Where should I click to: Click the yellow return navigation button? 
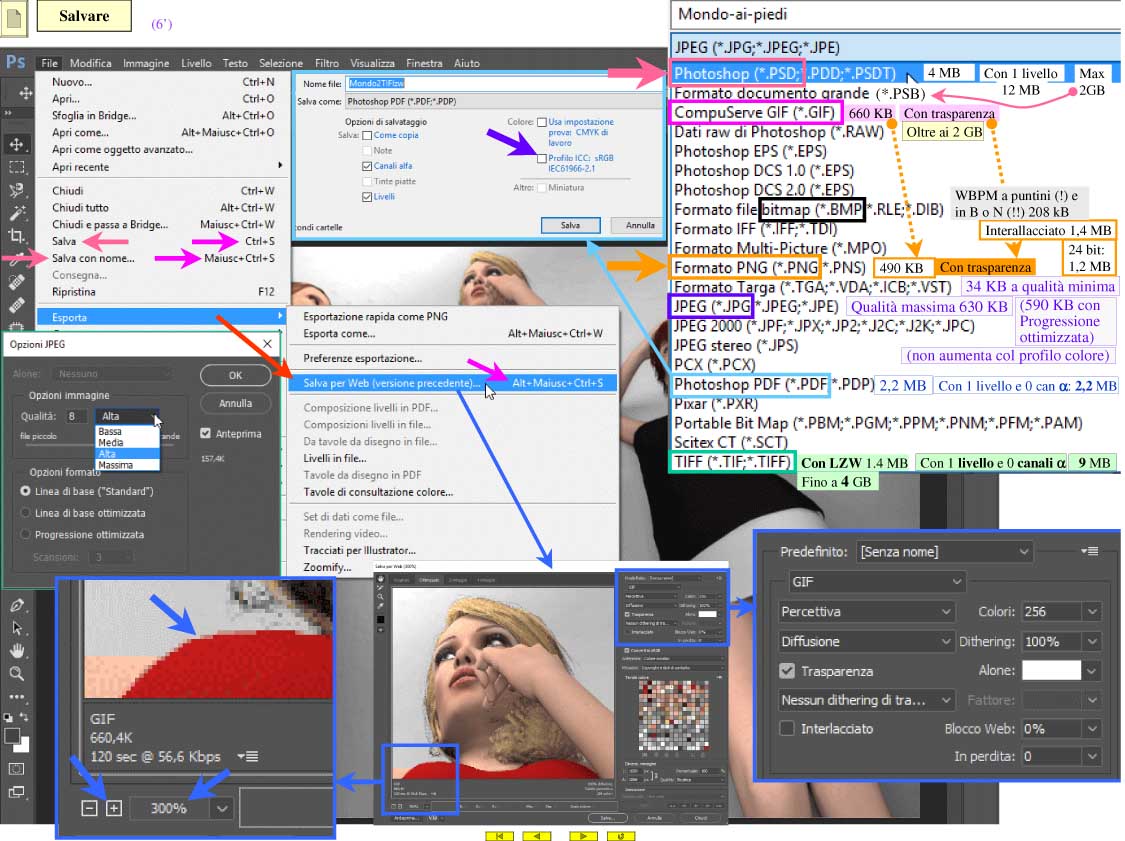click(621, 836)
